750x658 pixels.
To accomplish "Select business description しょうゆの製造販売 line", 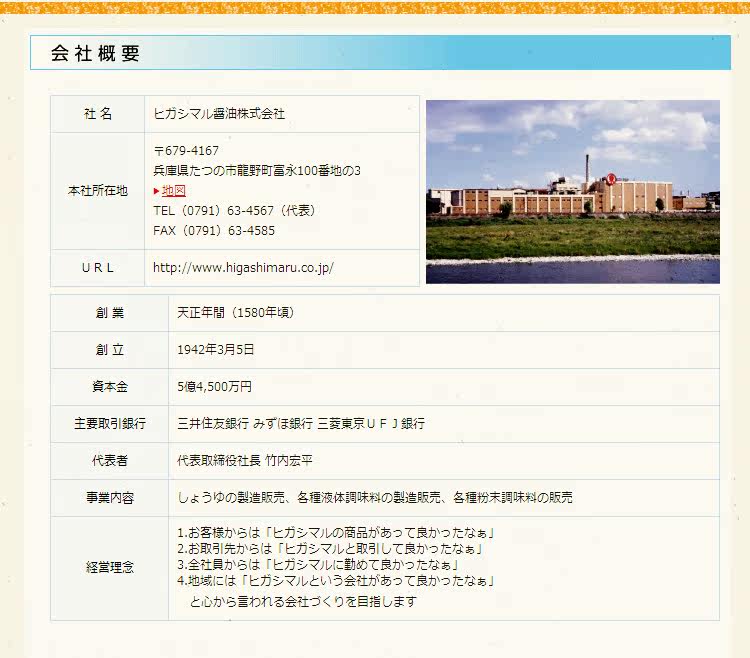I will pos(375,498).
